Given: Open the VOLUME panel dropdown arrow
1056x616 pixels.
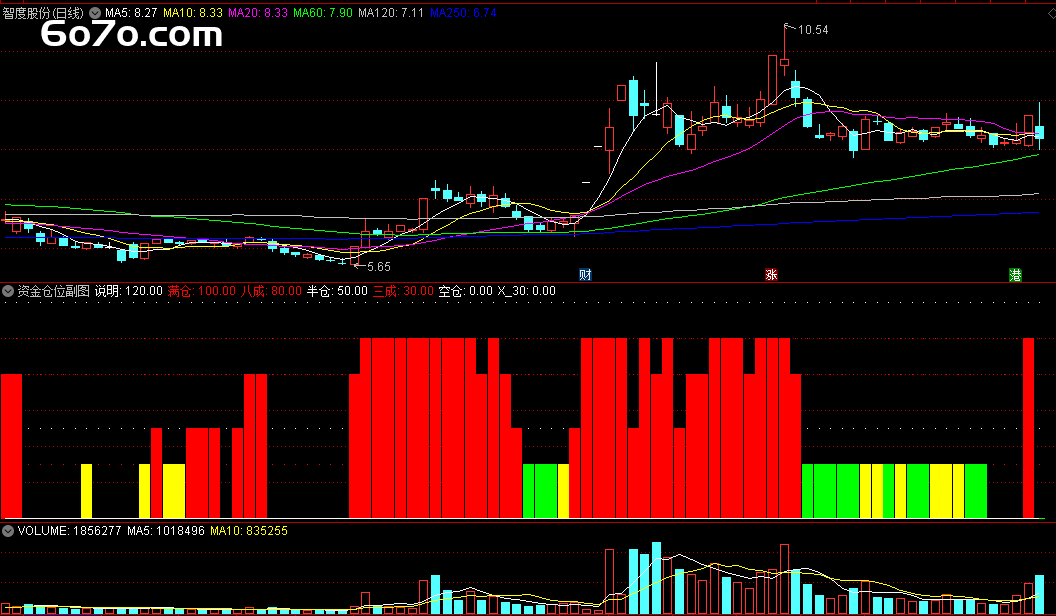Looking at the screenshot, I should tap(8, 531).
